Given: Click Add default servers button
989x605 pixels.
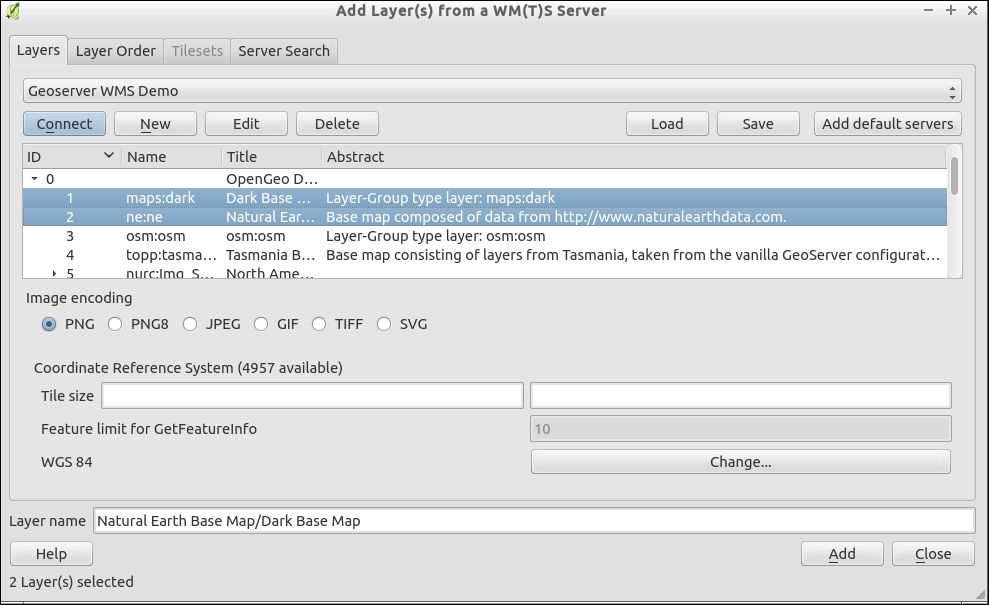Looking at the screenshot, I should coord(888,124).
